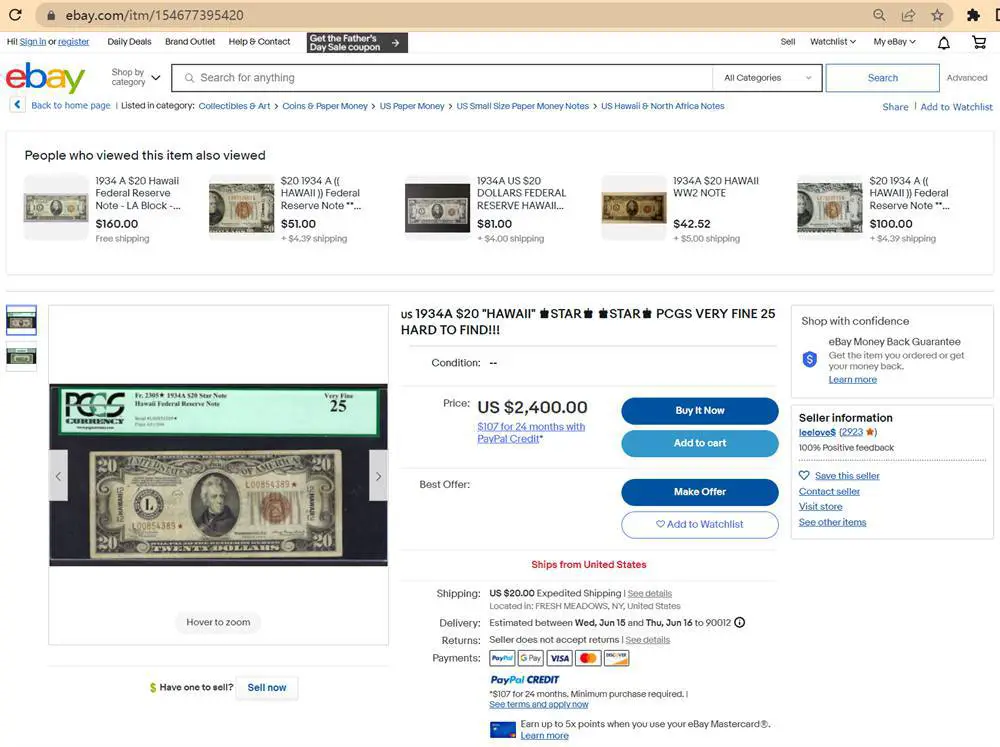
Task: Click See details link for returns
Action: point(647,640)
